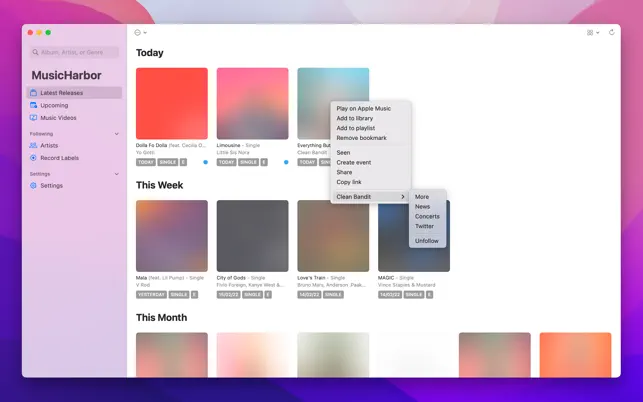Screen dimensions: 643x402
Task: Click 15/02/22 date badge
Action: (228, 295)
